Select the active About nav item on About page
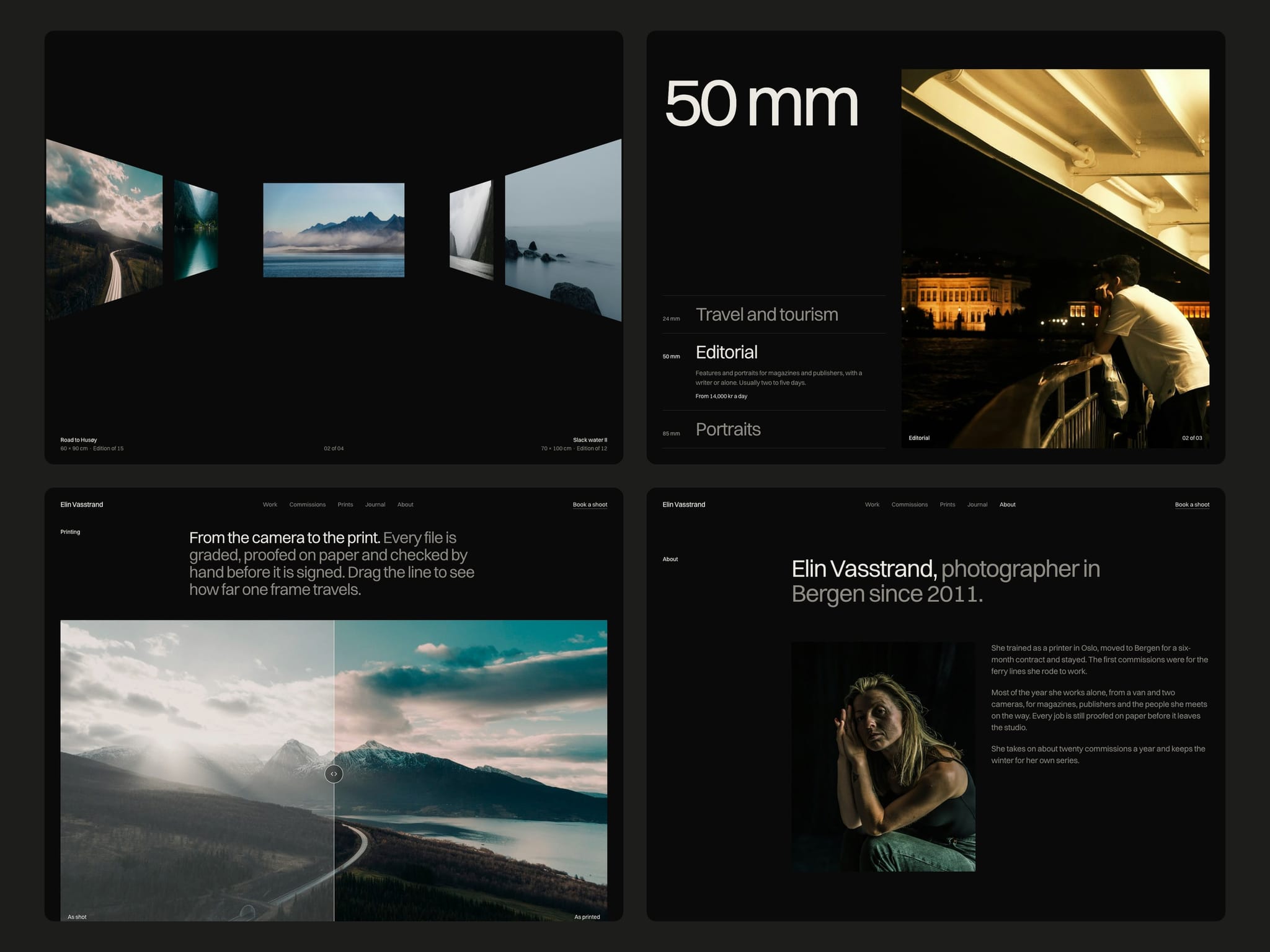The image size is (1270, 952). click(1008, 505)
